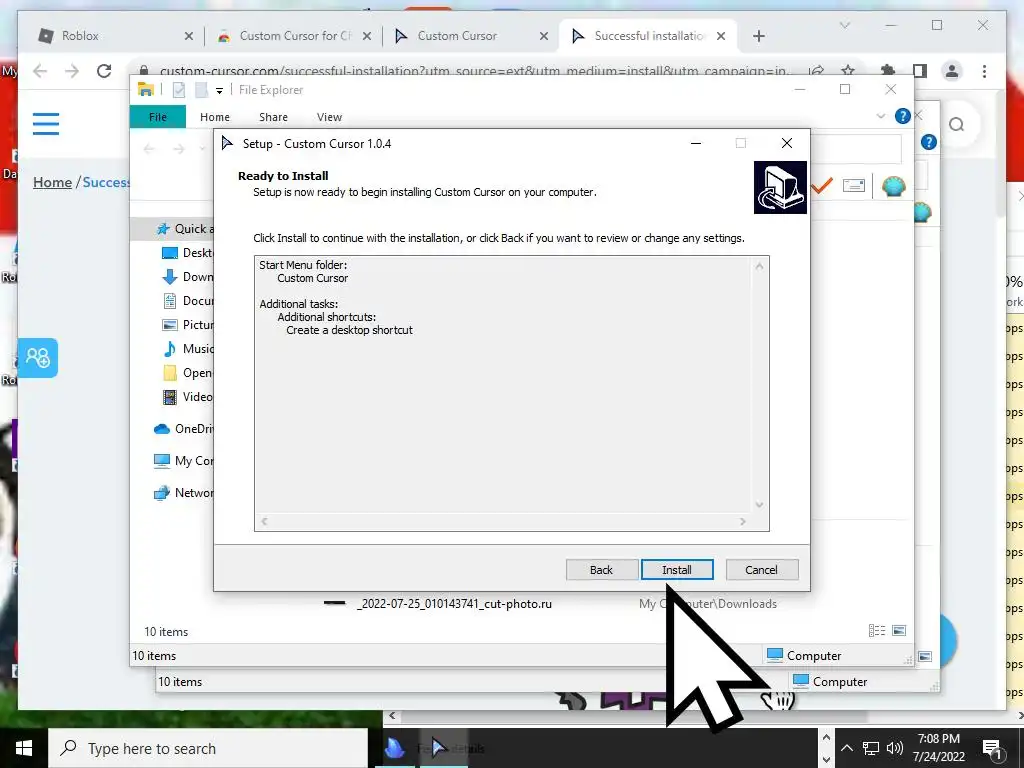Image resolution: width=1024 pixels, height=768 pixels.
Task: Open the Home ribbon tab in File Explorer
Action: tap(215, 117)
